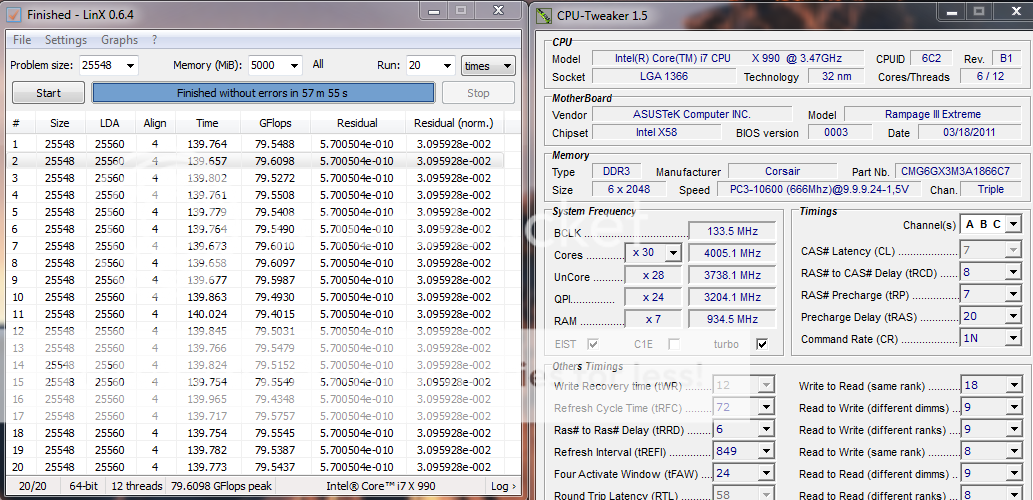
Task: Click the RAM 934.5 MHz field
Action: coord(732,319)
